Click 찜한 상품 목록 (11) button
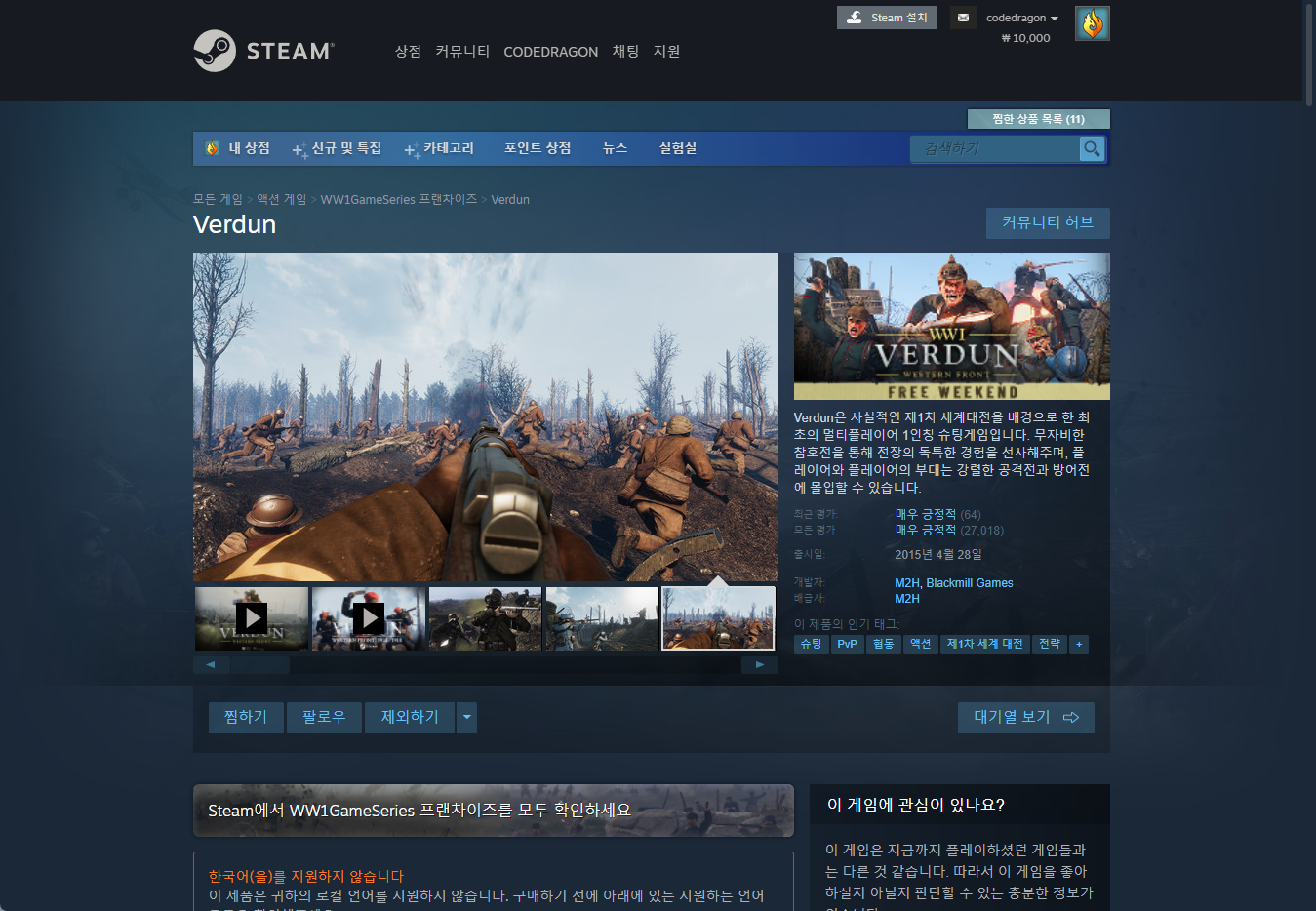The image size is (1316, 911). pos(1039,119)
